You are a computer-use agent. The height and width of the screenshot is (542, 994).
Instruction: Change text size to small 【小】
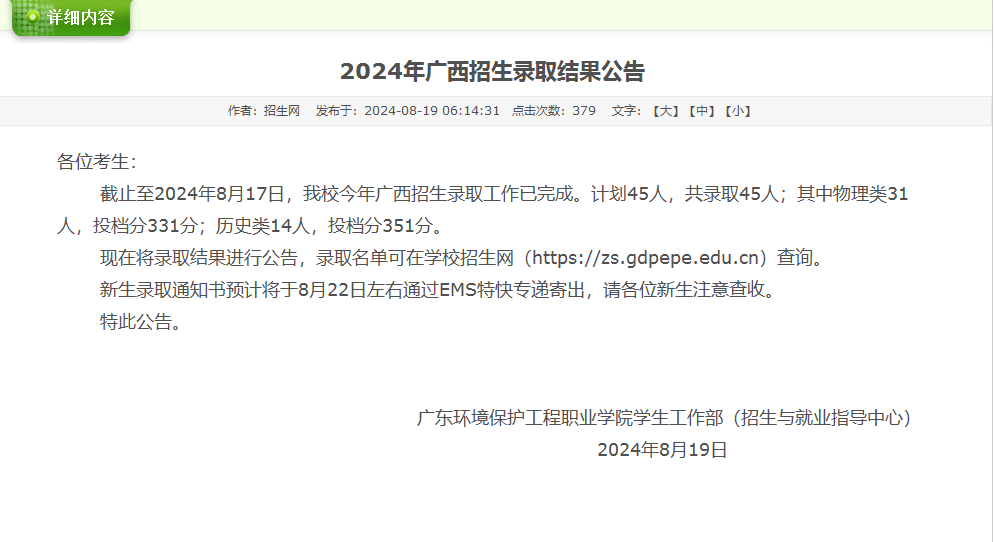click(737, 111)
